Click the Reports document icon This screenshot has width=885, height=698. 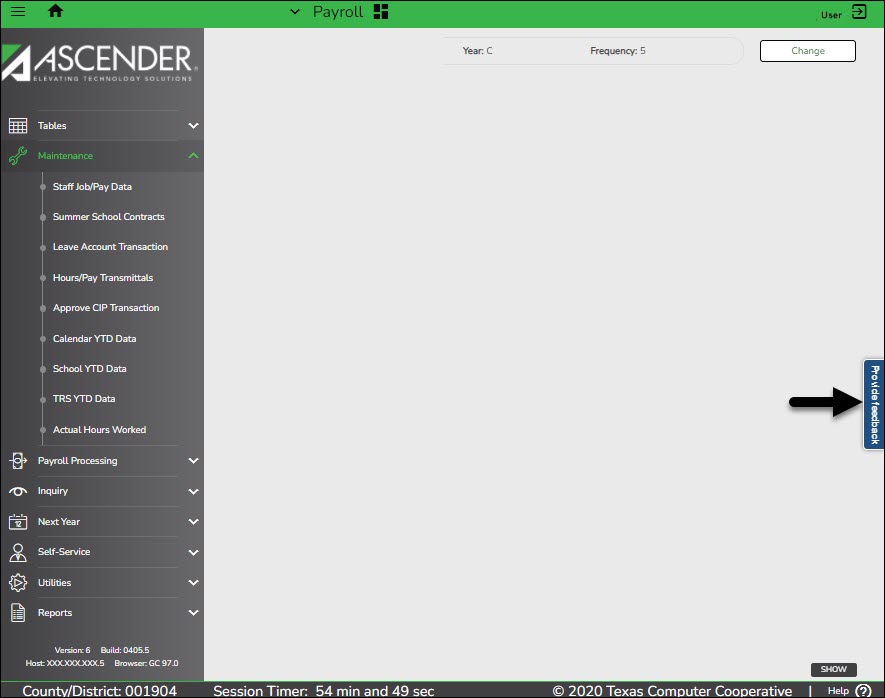[18, 613]
